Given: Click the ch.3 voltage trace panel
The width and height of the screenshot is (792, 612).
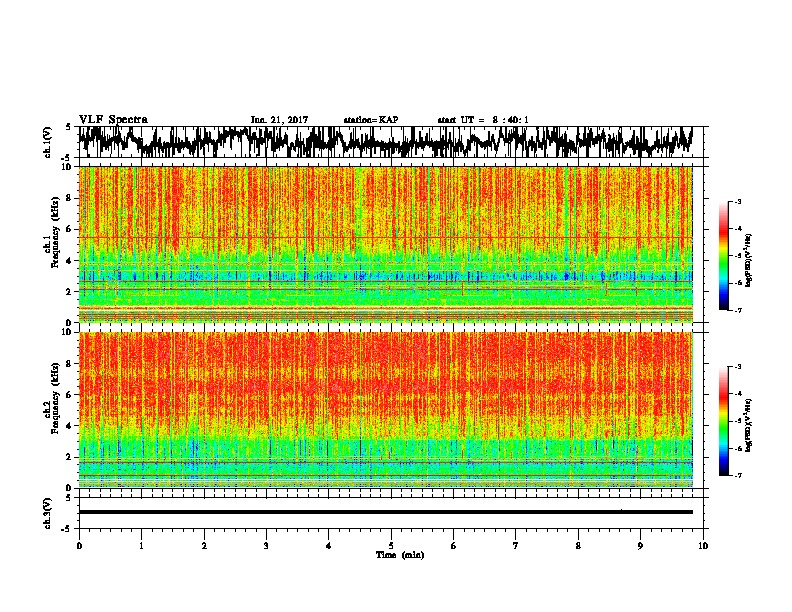Looking at the screenshot, I should click(390, 513).
